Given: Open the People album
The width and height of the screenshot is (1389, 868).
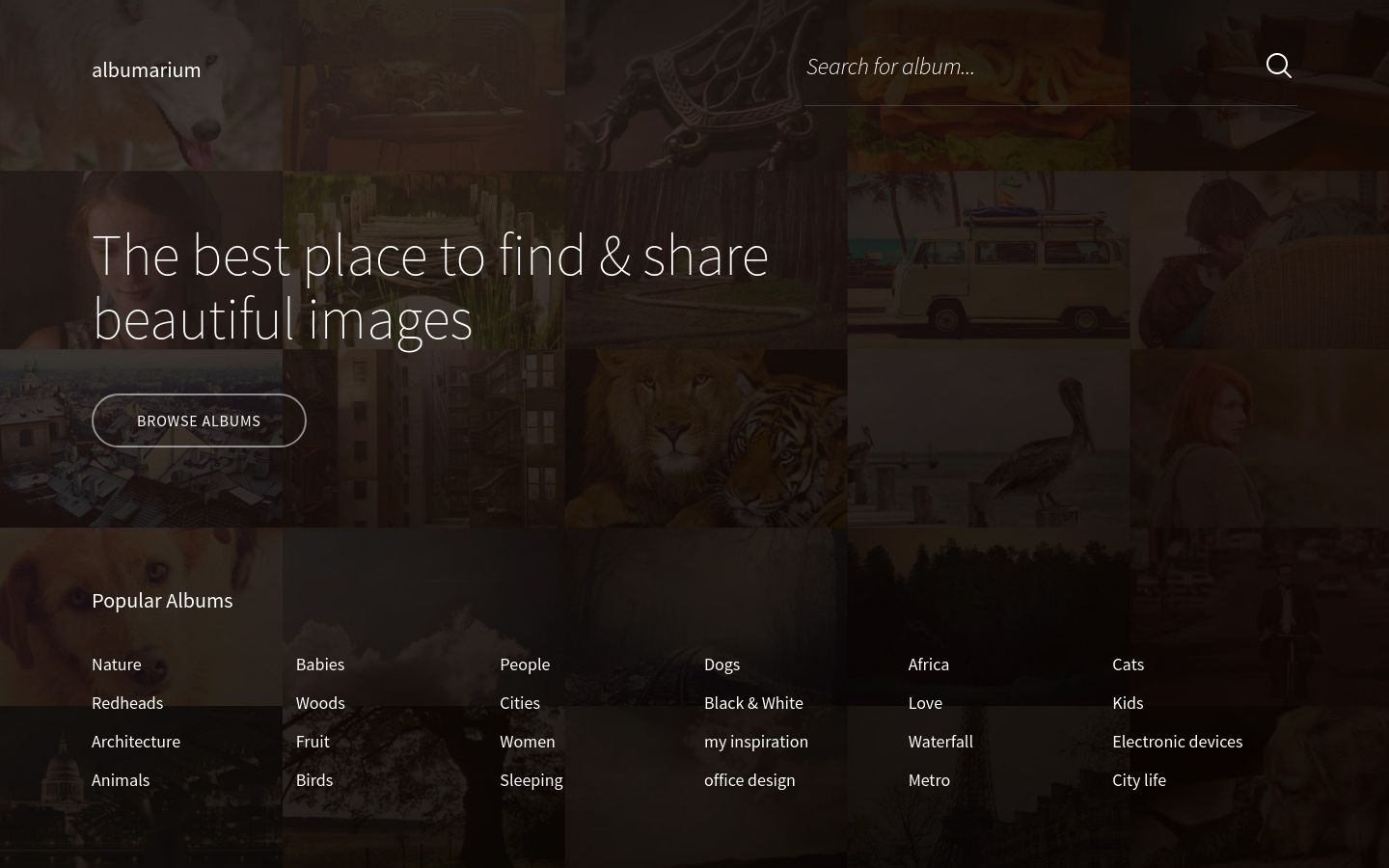Looking at the screenshot, I should [x=525, y=665].
